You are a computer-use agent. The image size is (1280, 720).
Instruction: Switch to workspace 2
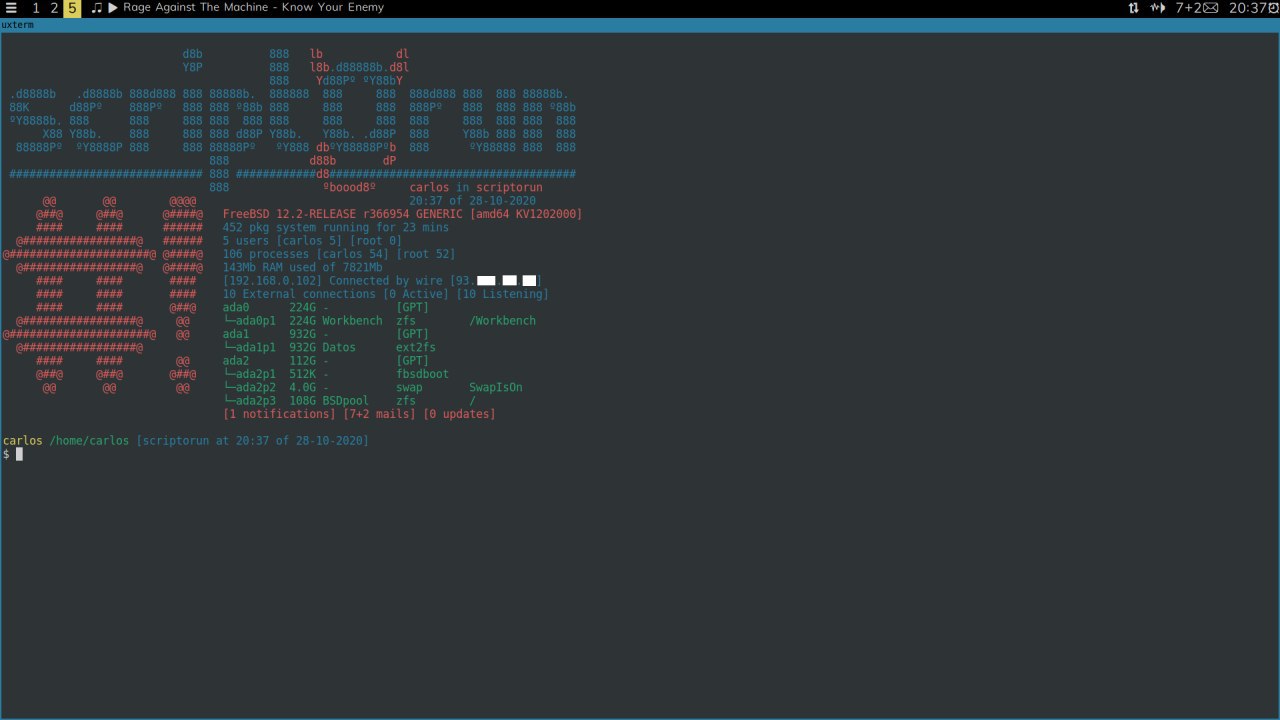pos(54,8)
